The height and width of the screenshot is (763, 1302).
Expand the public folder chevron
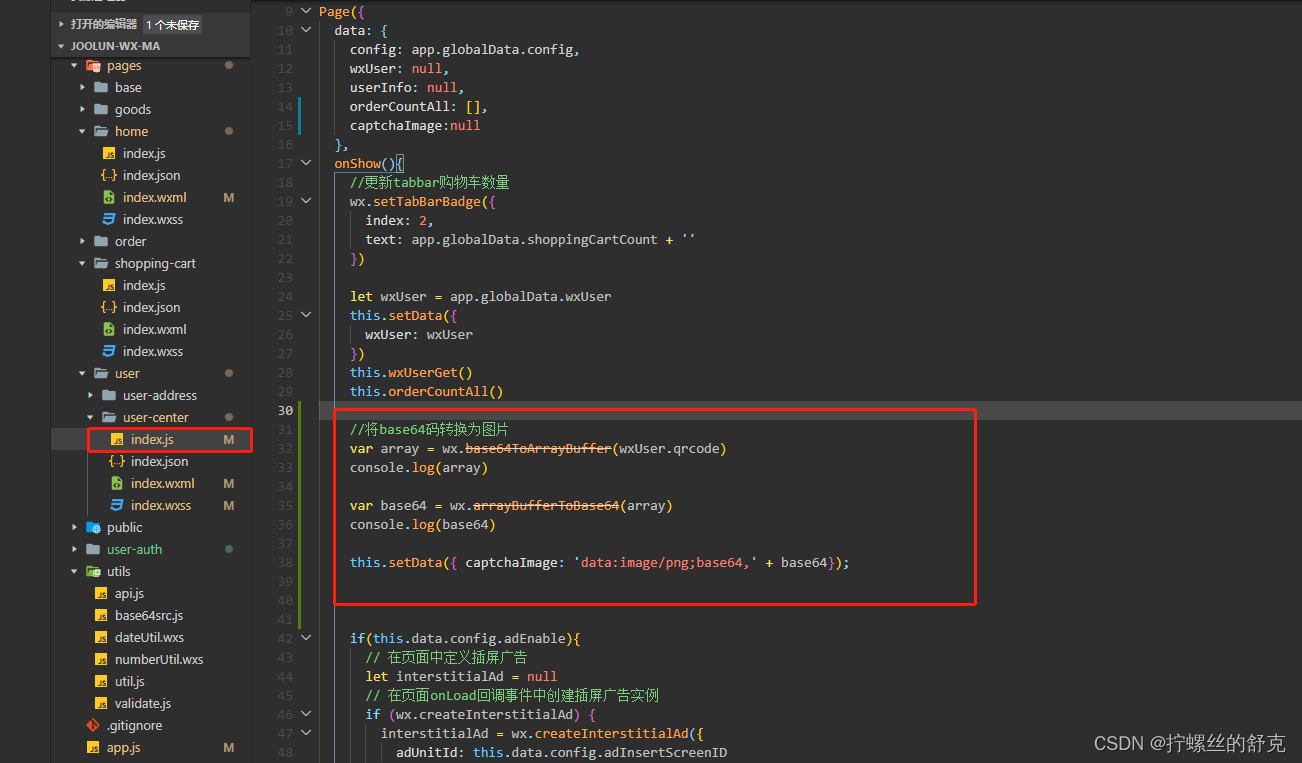point(74,528)
